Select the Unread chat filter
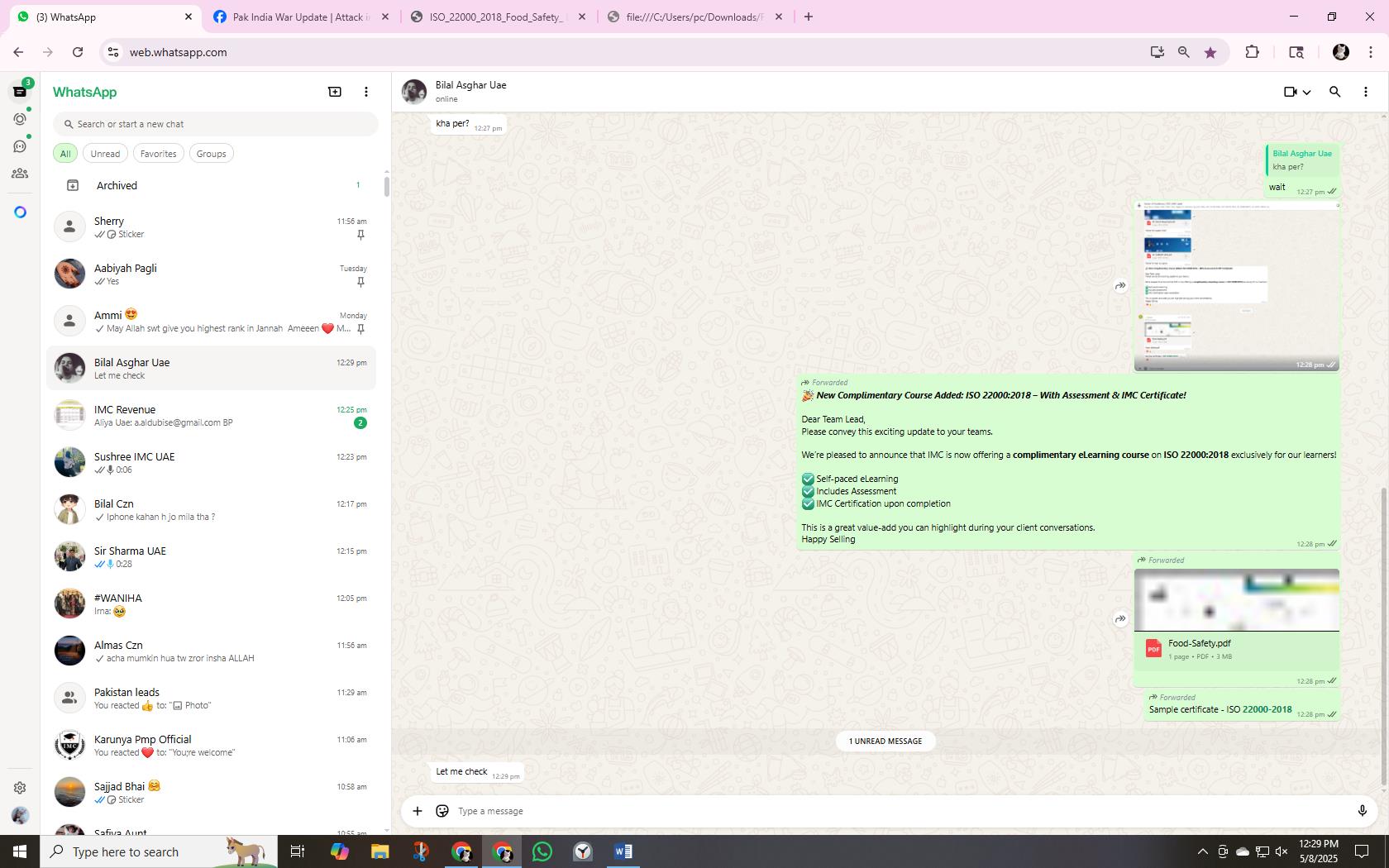The height and width of the screenshot is (868, 1389). click(x=105, y=154)
